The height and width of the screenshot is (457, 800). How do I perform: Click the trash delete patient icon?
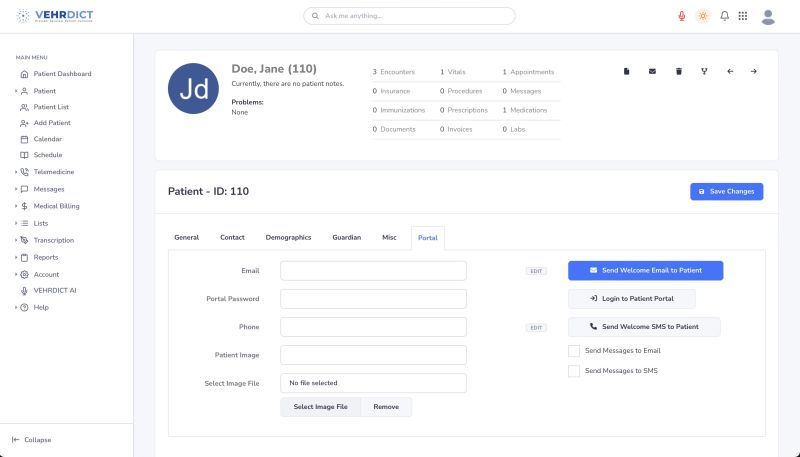(679, 71)
